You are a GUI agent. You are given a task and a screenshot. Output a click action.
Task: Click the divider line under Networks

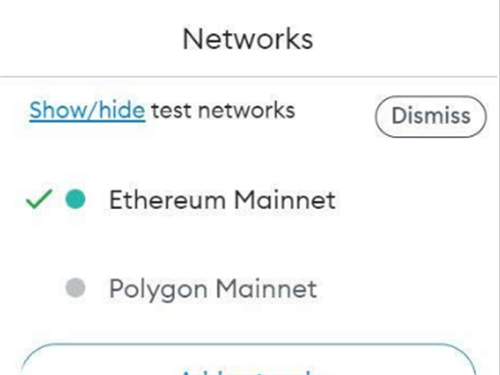[248, 77]
